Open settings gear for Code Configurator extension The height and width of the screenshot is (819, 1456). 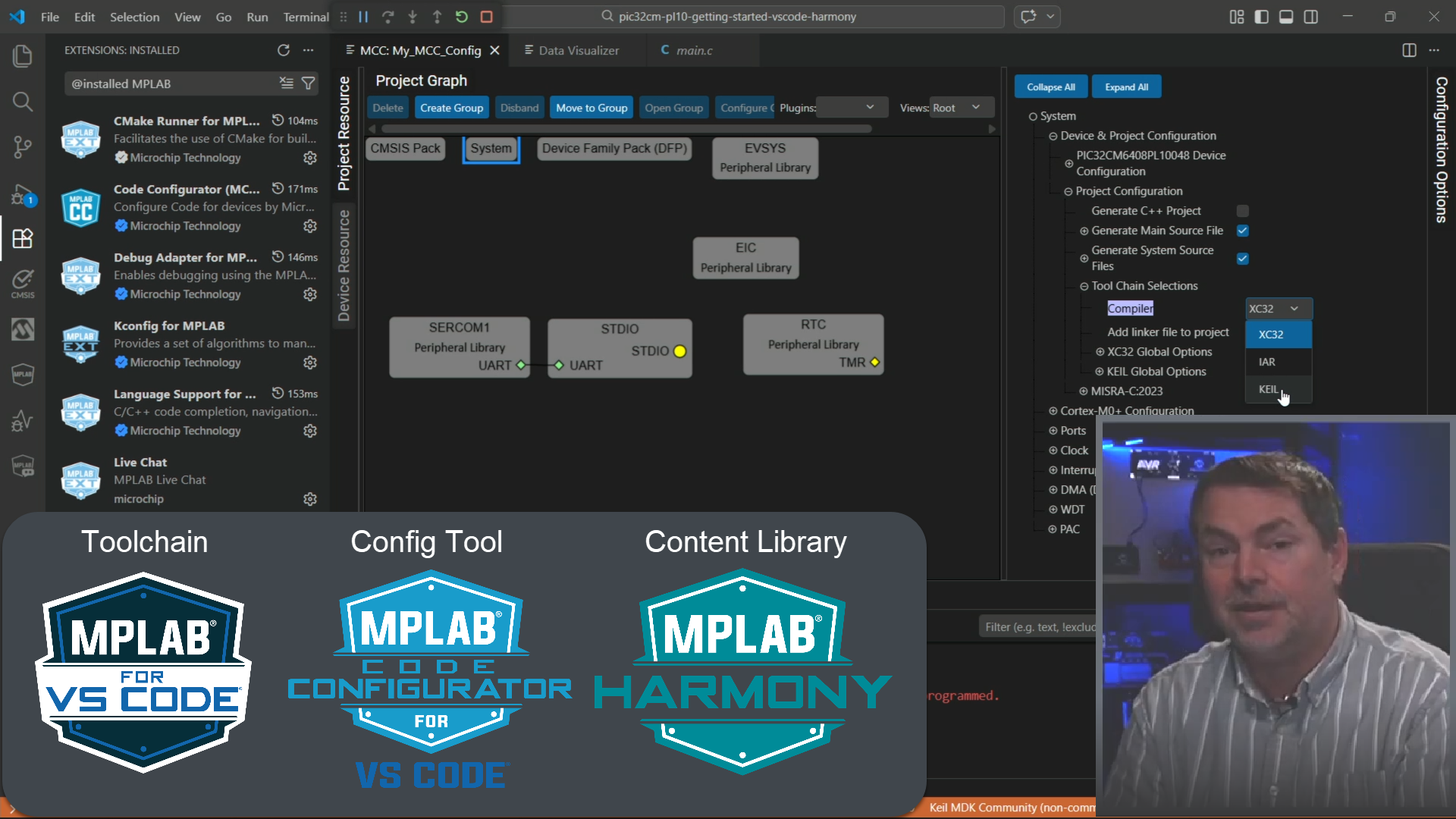click(310, 226)
